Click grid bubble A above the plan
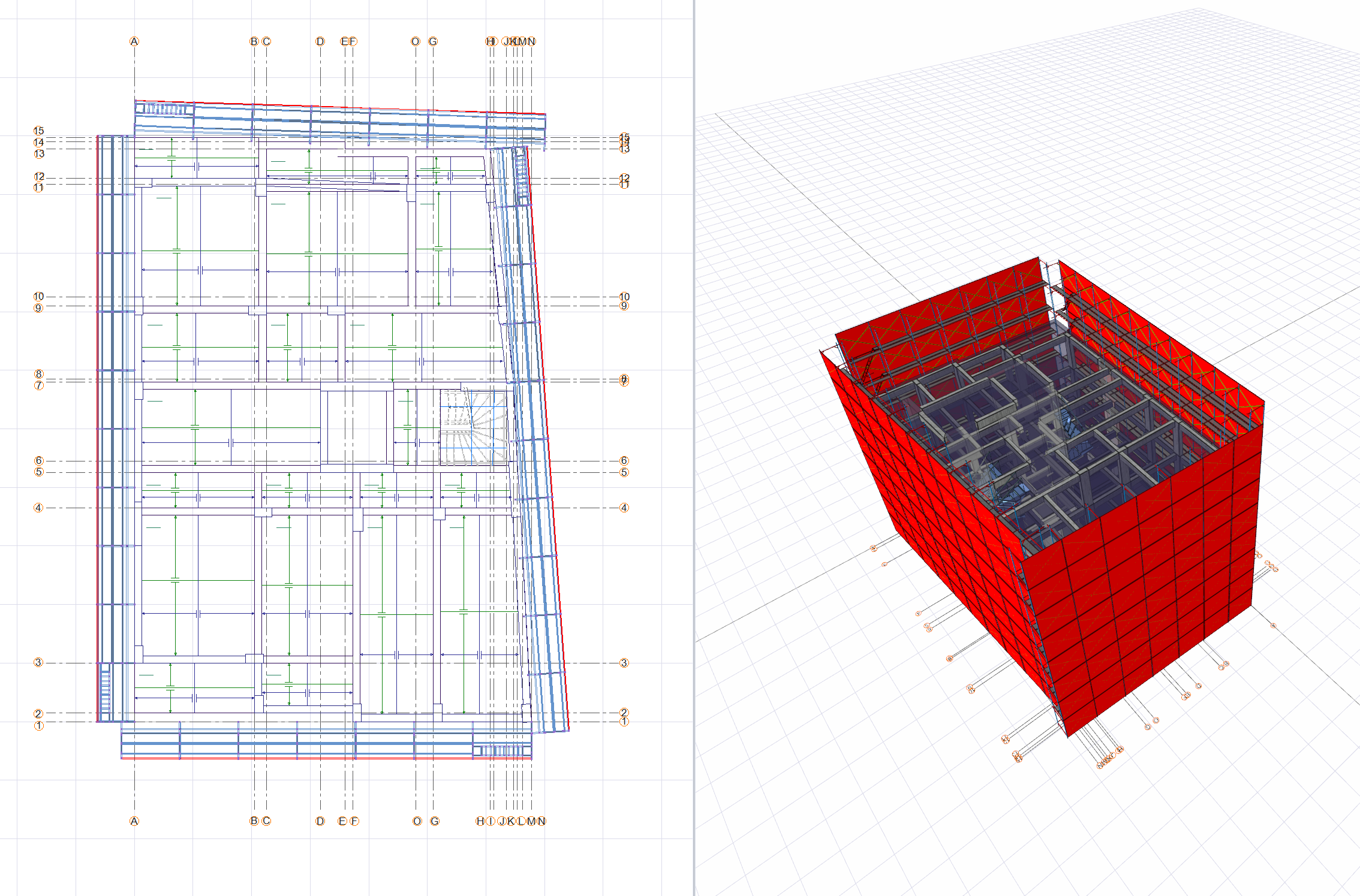Image resolution: width=1360 pixels, height=896 pixels. [x=134, y=41]
